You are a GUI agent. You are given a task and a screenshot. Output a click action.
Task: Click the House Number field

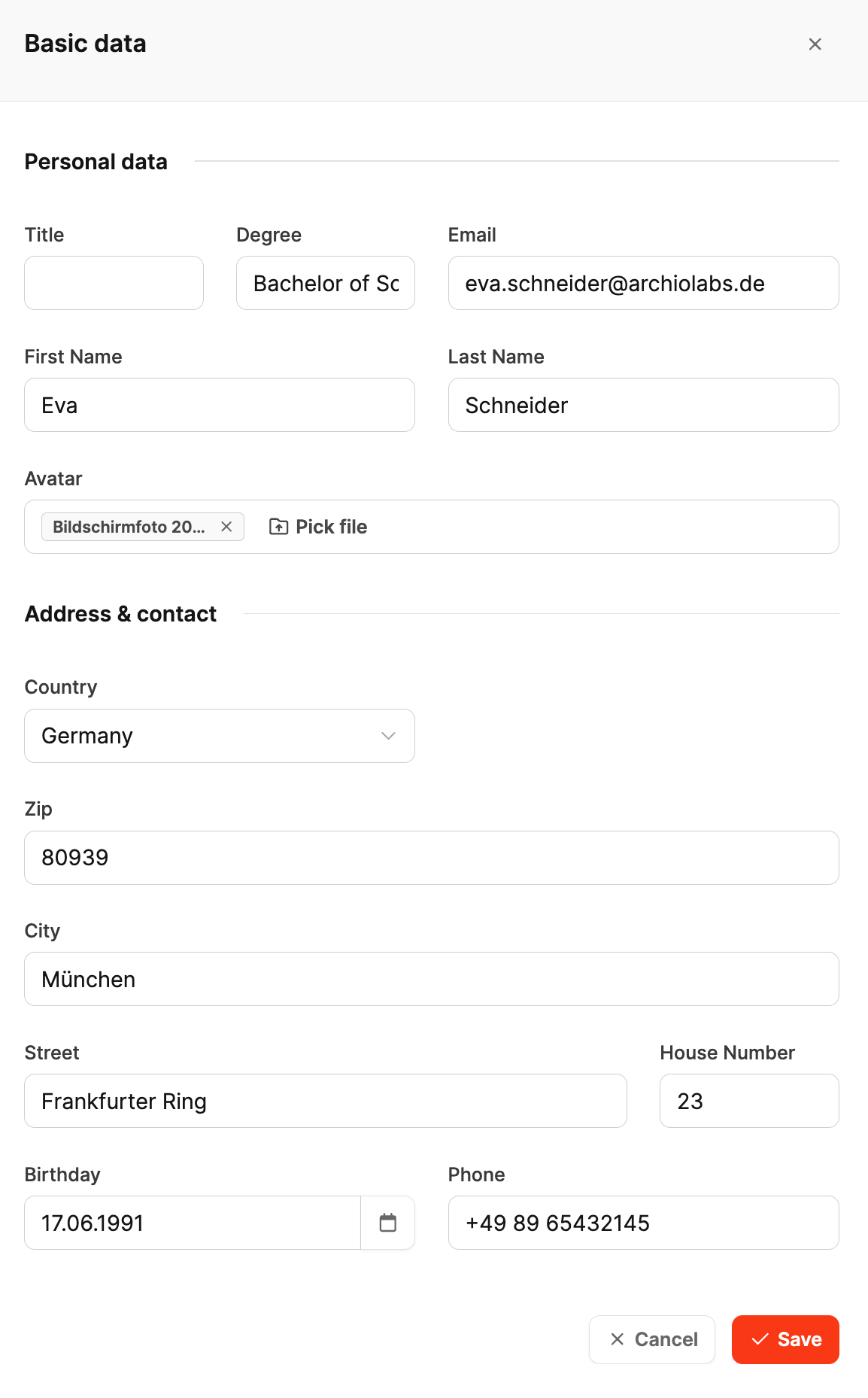click(749, 1101)
